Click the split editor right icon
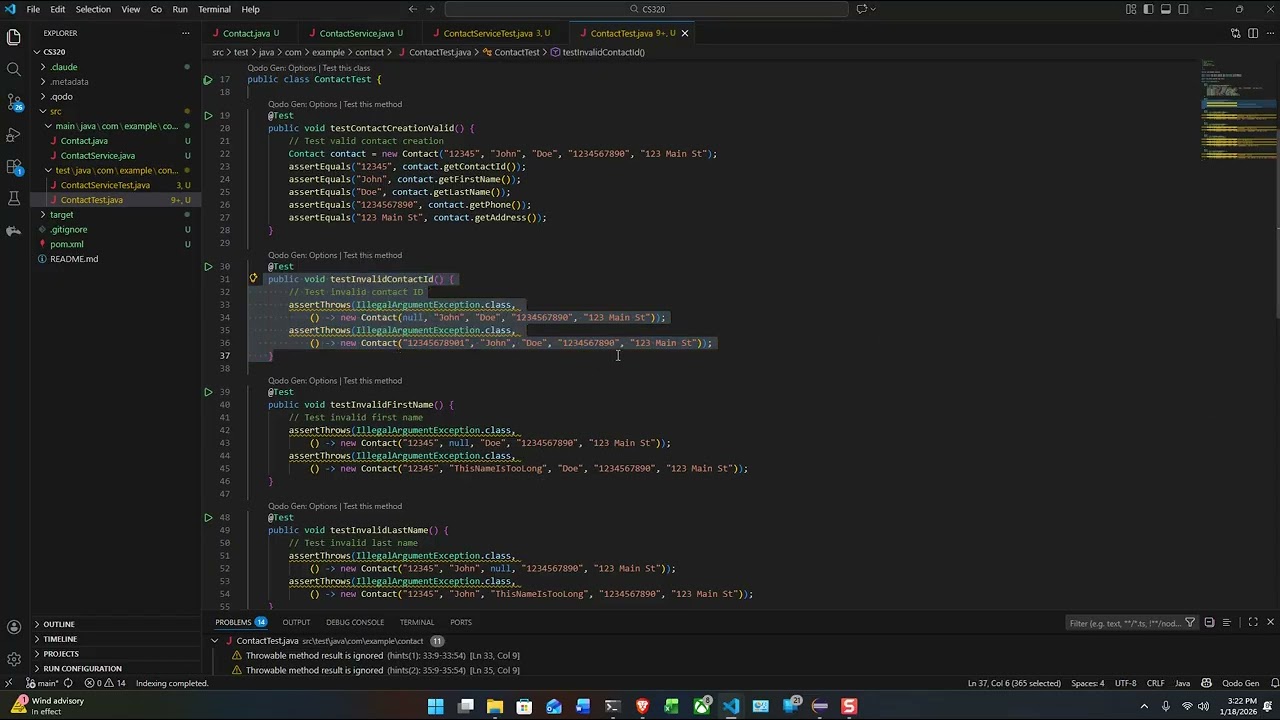This screenshot has height=720, width=1280. pyautogui.click(x=1252, y=33)
